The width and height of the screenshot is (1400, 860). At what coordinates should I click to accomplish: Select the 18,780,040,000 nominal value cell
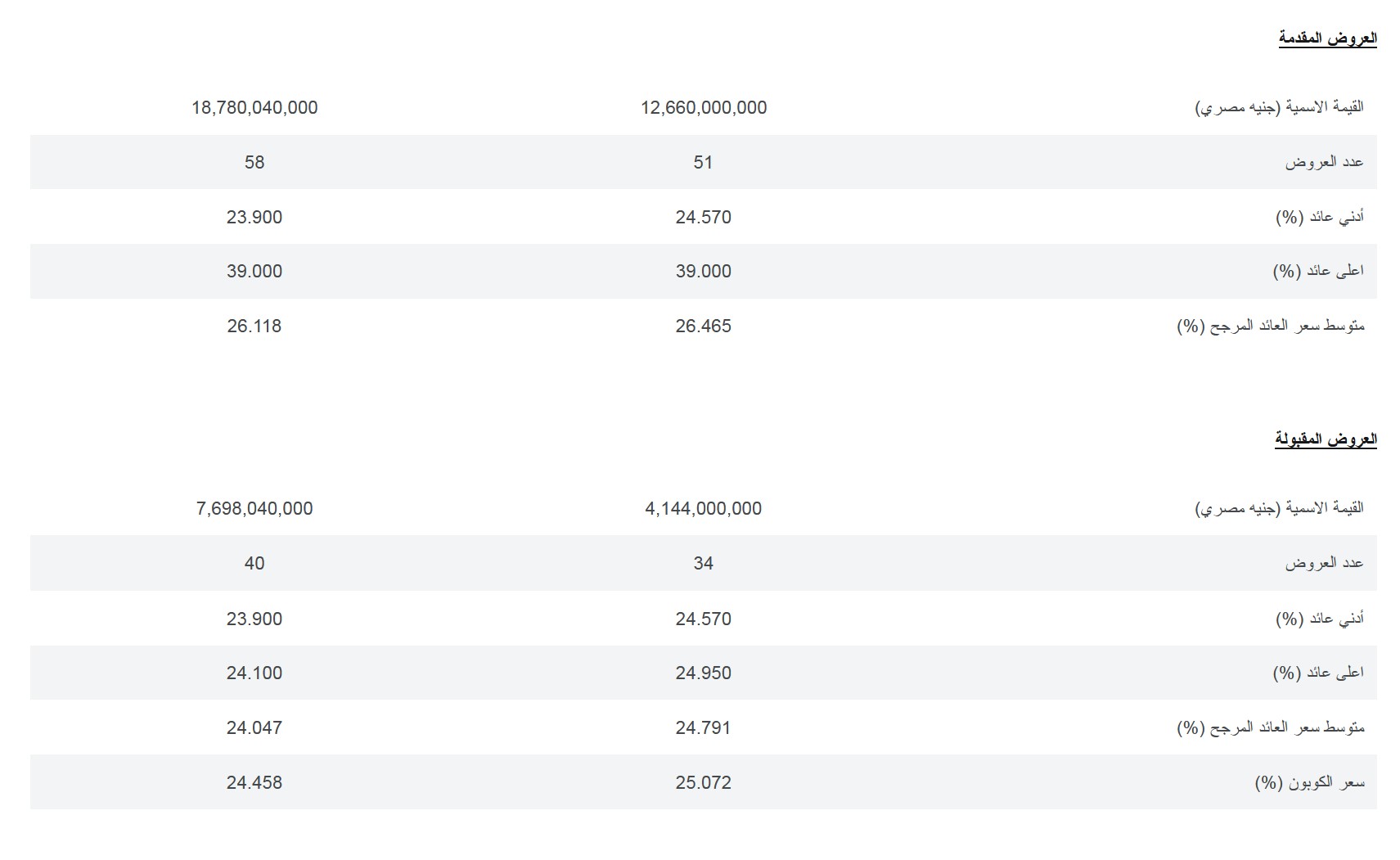tap(254, 108)
